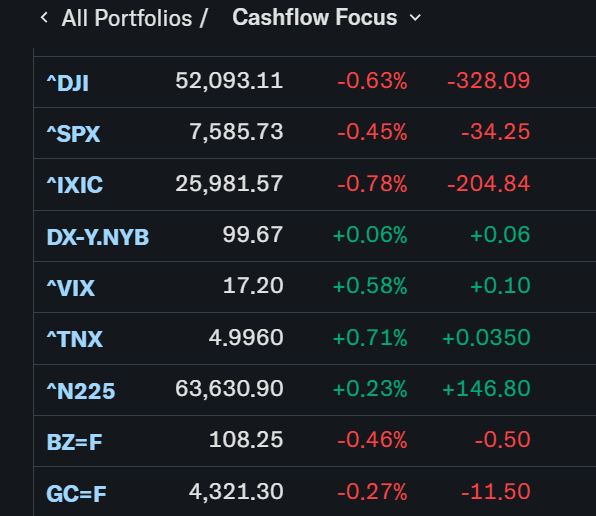Select the BZ=F price 108.25

point(246,440)
